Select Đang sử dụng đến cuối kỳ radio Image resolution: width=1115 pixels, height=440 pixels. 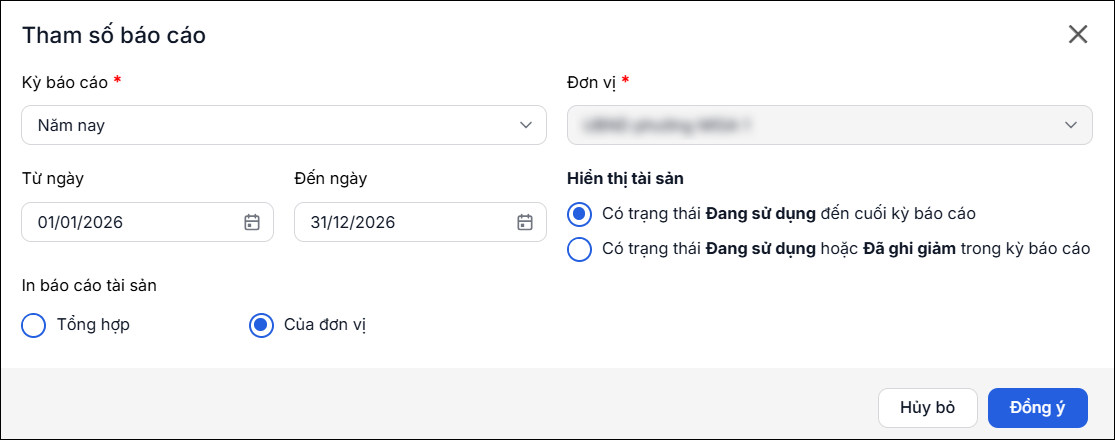click(580, 213)
